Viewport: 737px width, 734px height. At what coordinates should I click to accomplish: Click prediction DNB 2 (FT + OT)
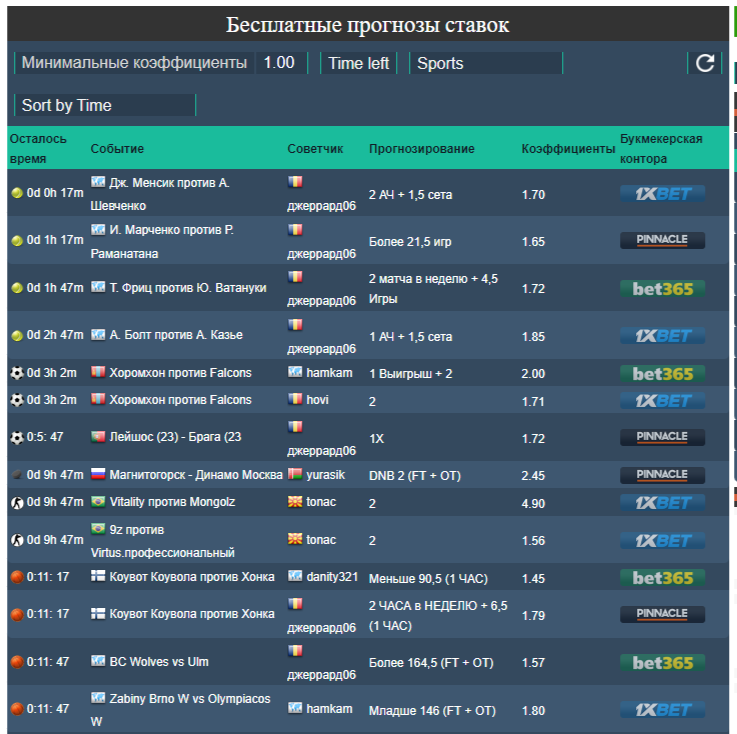(x=415, y=476)
